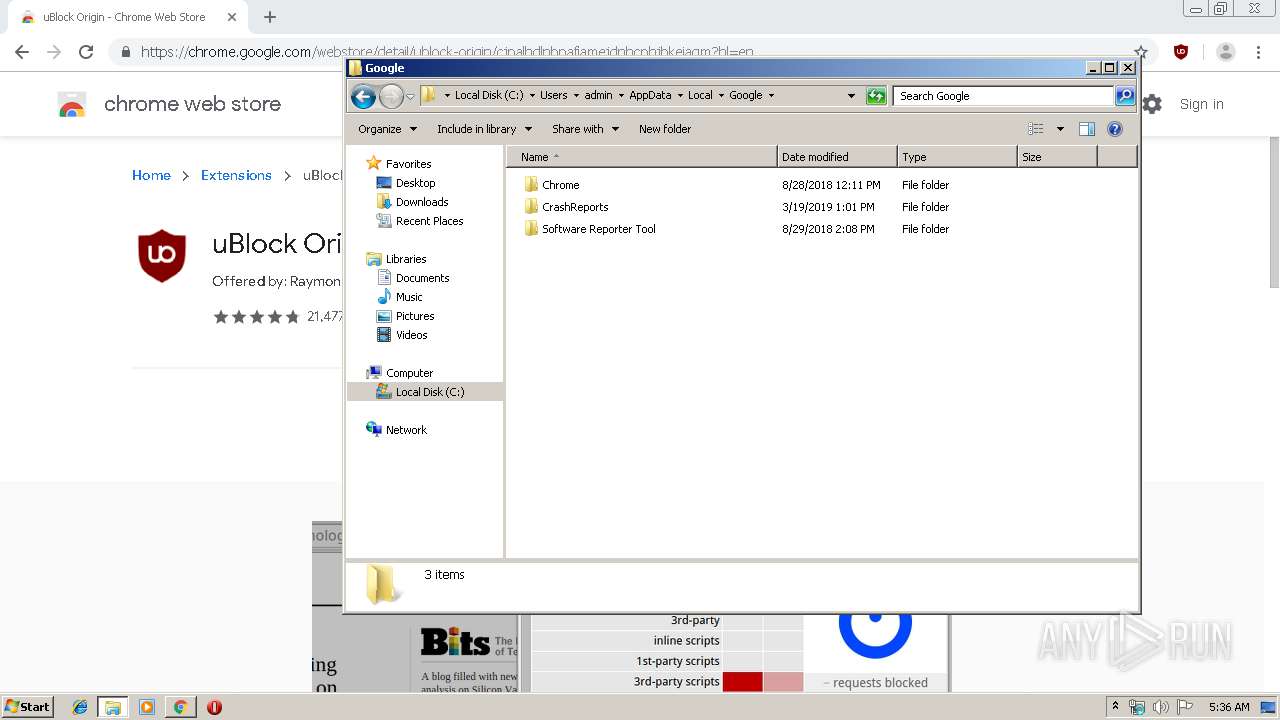The image size is (1280, 720).
Task: Click Chrome taskbar icon
Action: pos(180,707)
